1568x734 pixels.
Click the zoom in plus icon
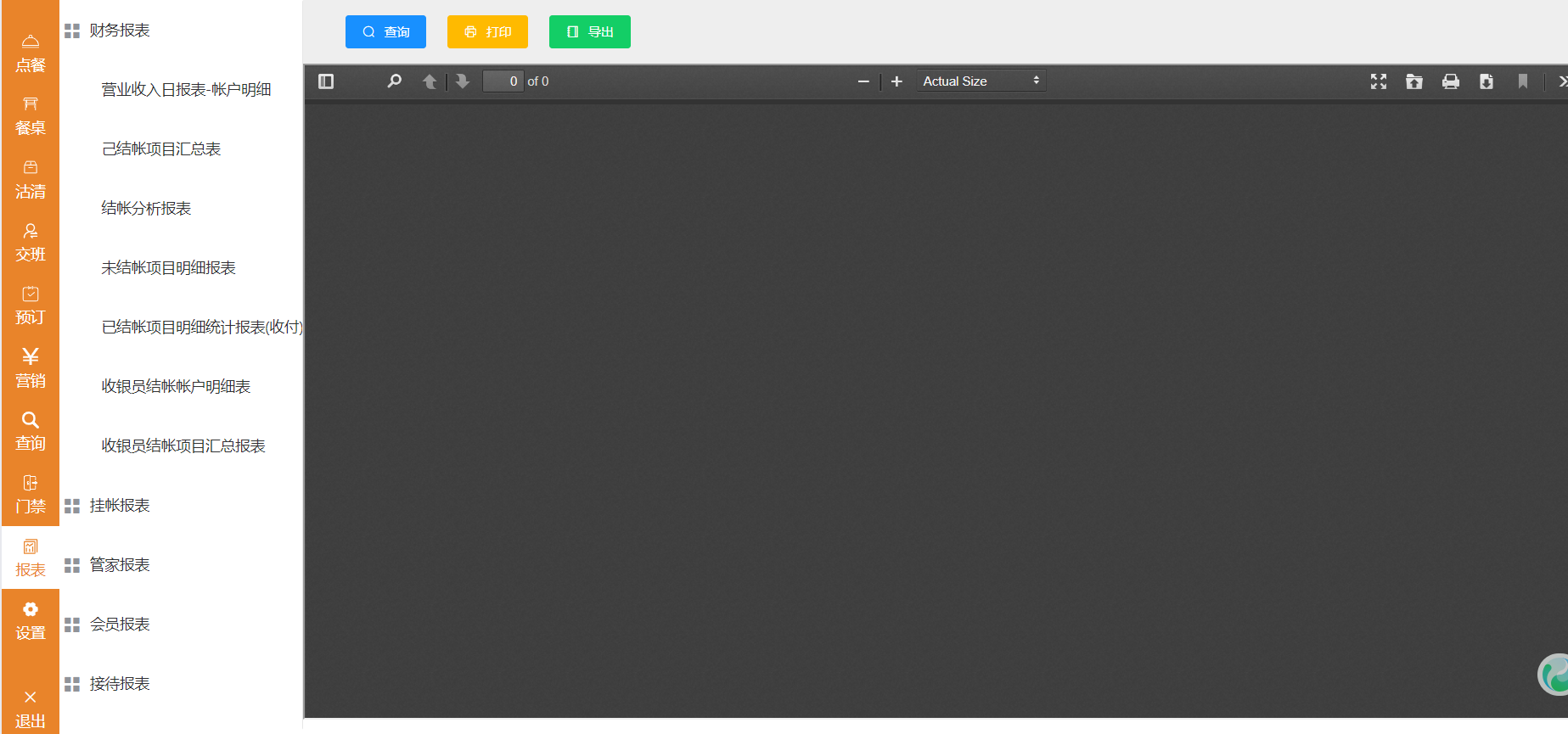point(896,81)
